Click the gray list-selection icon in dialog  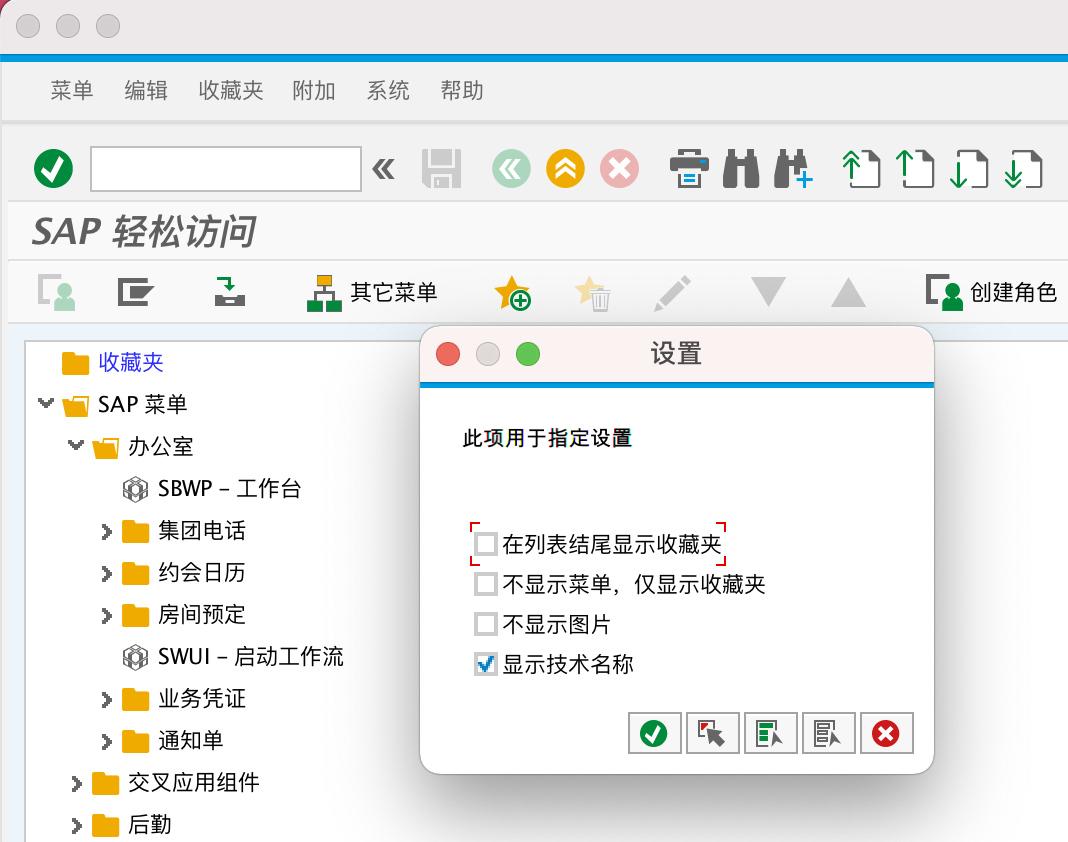[828, 734]
